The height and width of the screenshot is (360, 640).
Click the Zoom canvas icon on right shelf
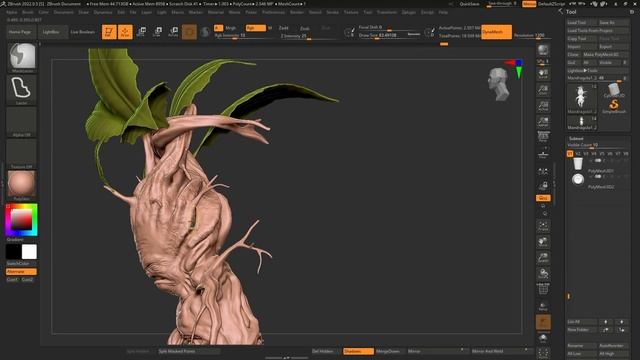click(x=543, y=90)
